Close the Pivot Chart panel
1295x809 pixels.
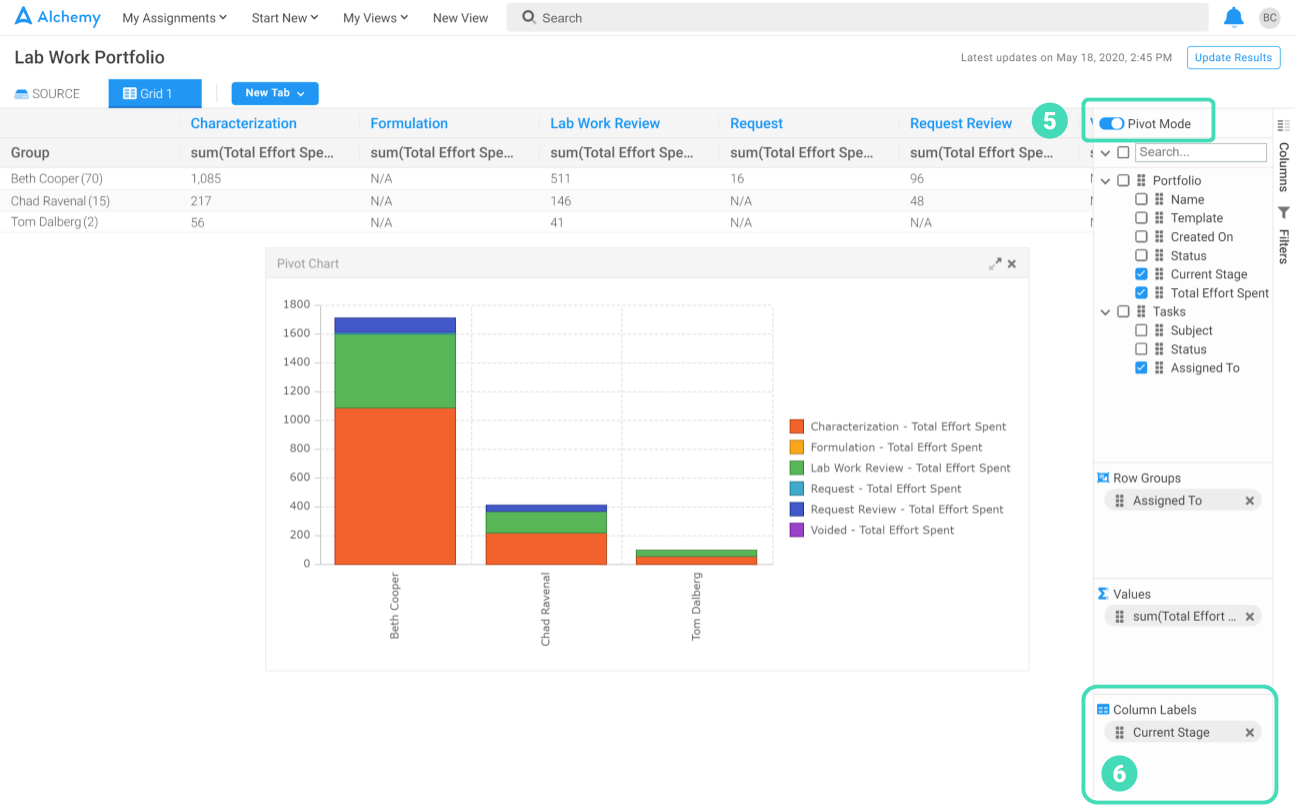(x=1012, y=264)
